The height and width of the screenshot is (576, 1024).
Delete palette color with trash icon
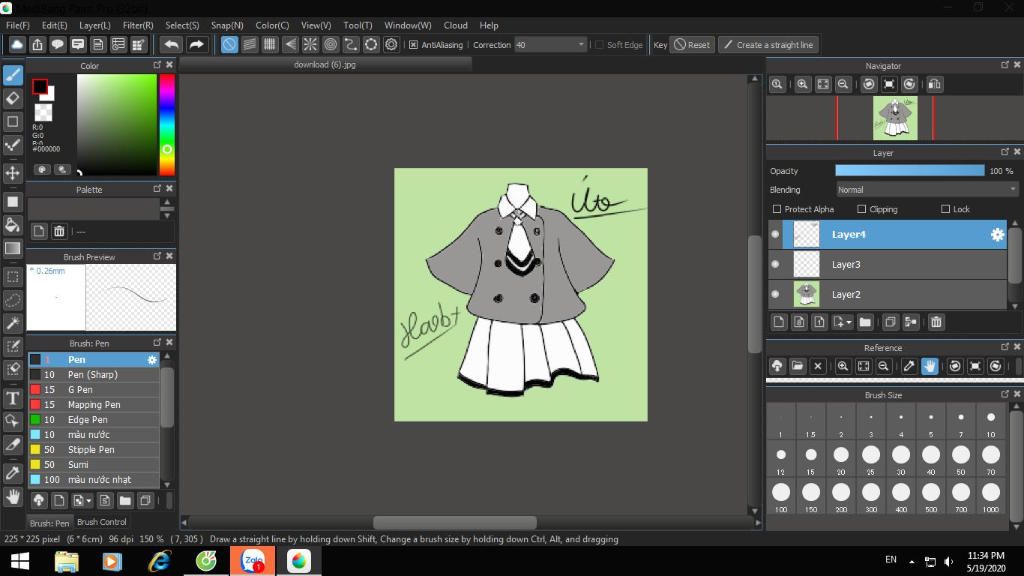coord(59,231)
